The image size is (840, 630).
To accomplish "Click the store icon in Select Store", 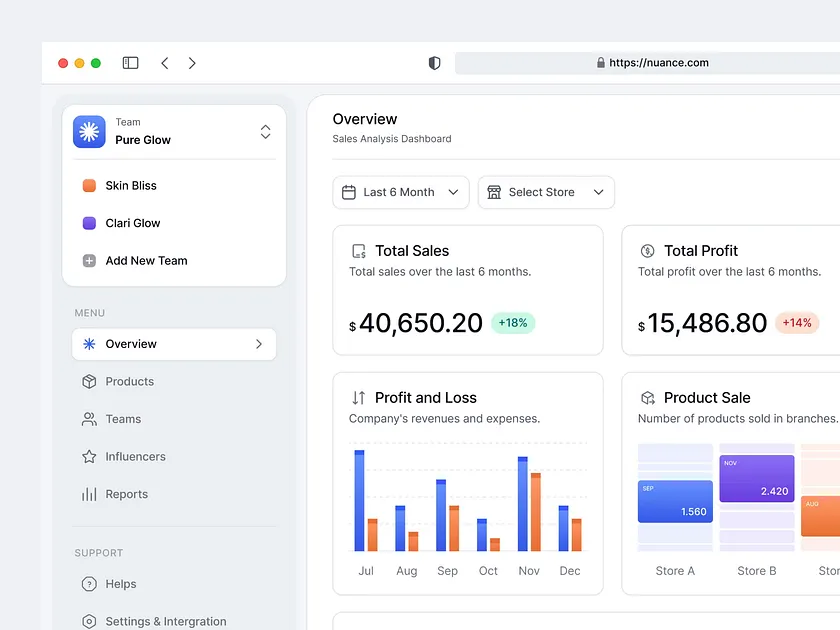I will [494, 192].
